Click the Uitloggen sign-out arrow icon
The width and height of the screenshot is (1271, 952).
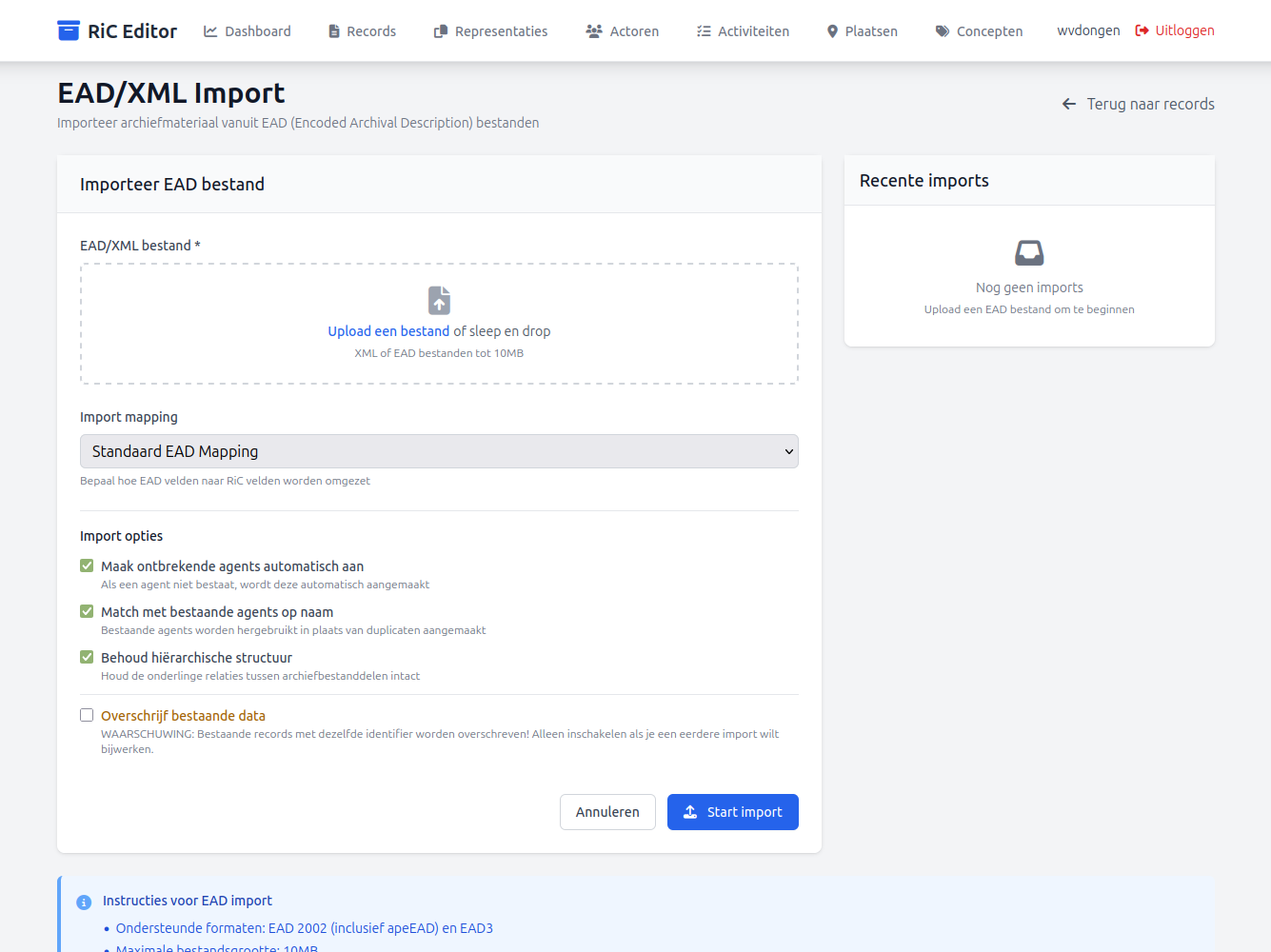pos(1142,30)
